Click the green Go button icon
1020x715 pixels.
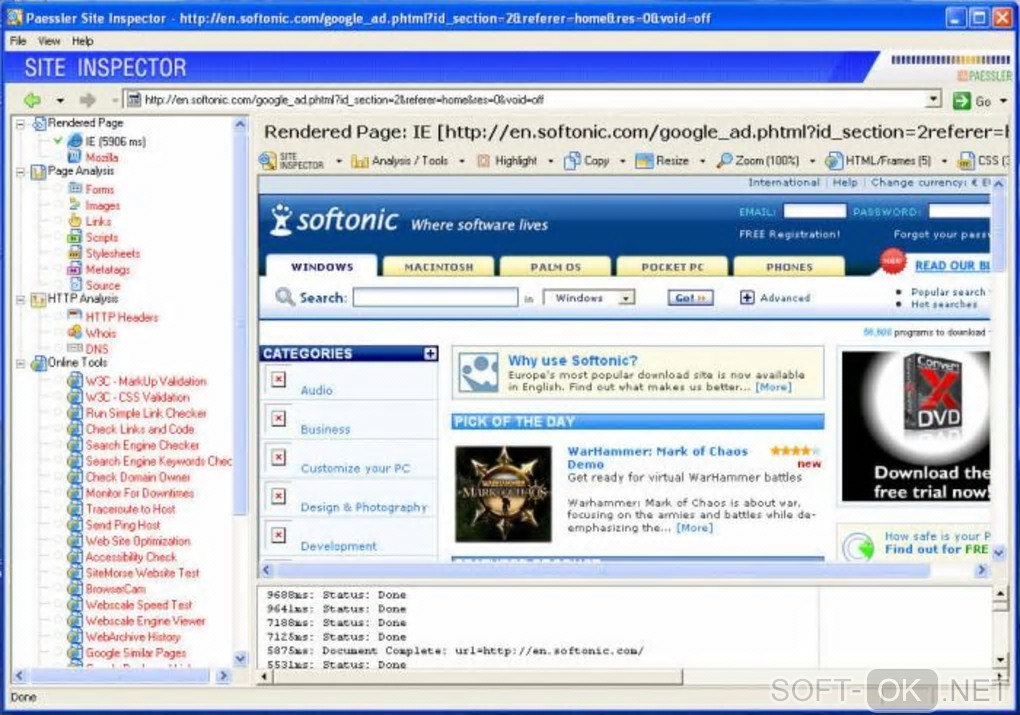coord(961,100)
